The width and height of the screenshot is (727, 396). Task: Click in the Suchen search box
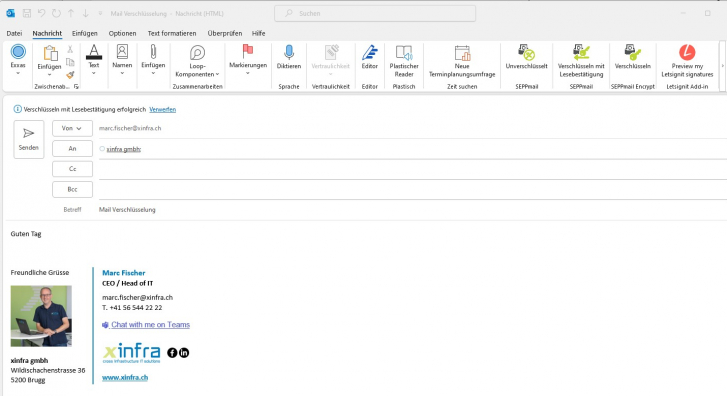point(375,13)
